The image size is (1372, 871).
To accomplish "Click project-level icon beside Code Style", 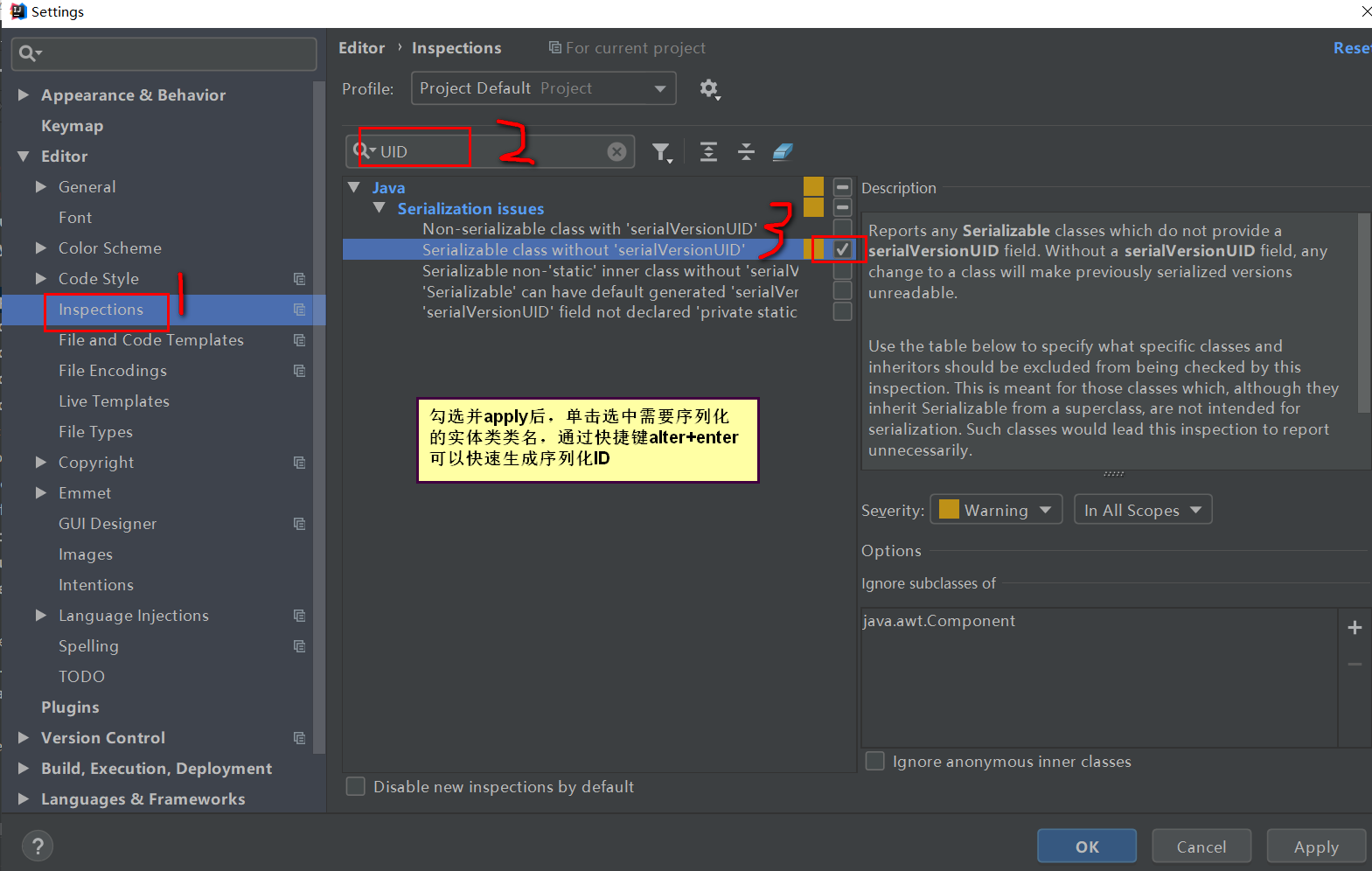I will tap(300, 279).
